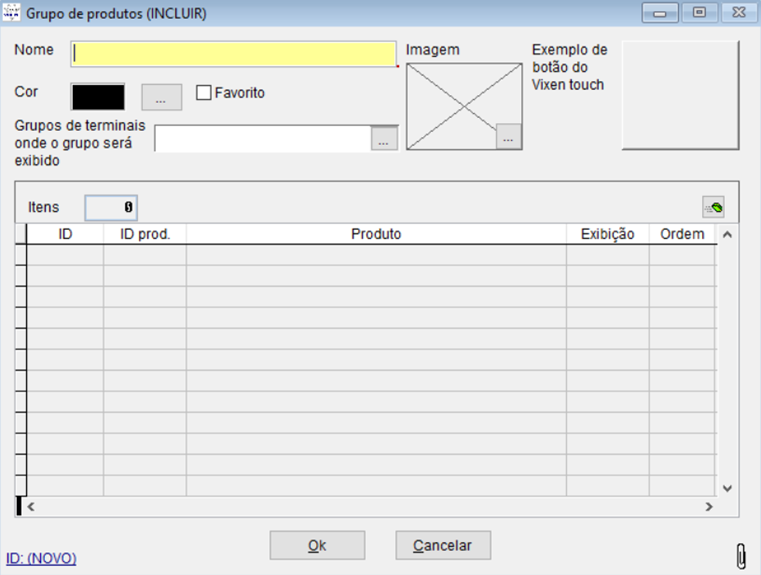Click the Produto column header

[376, 234]
